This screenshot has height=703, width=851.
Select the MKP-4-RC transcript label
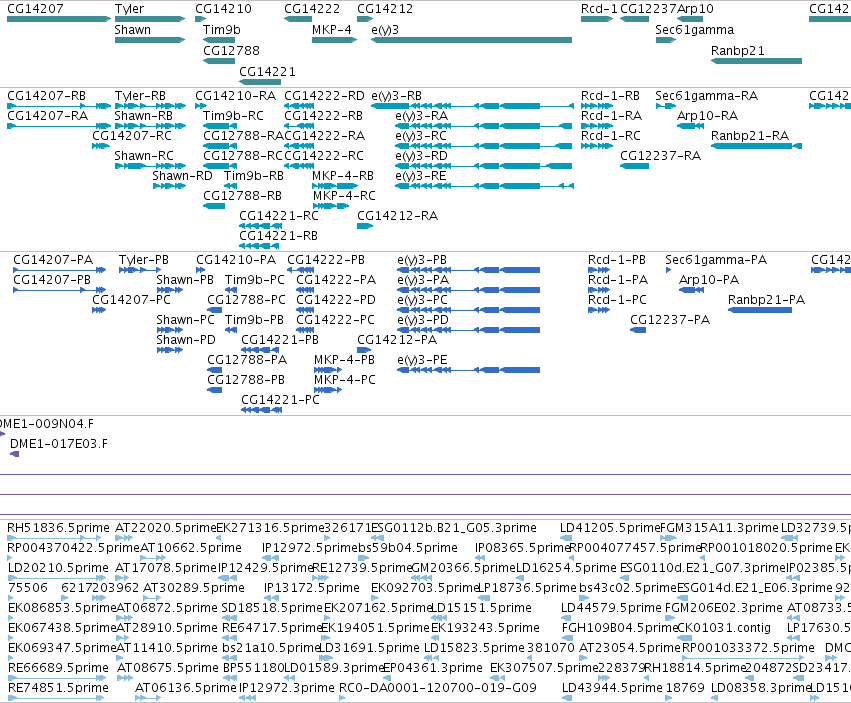tap(344, 195)
